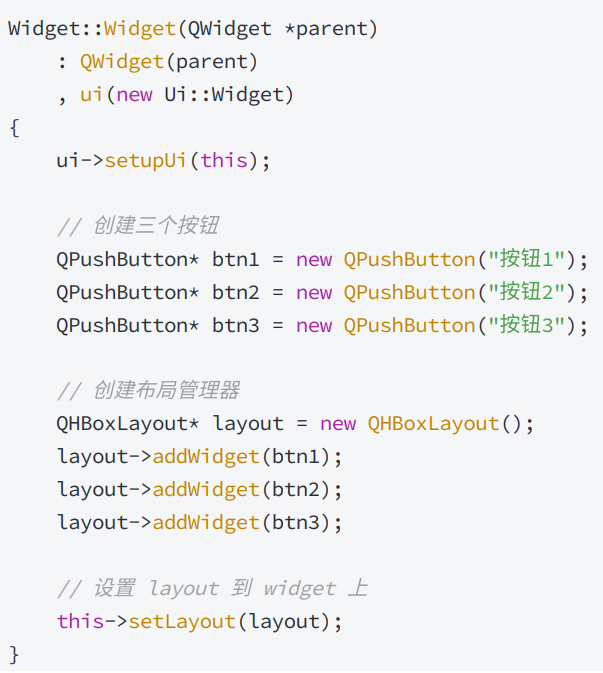Click addWidget on the btn2 line
Image resolution: width=603 pixels, height=673 pixels.
pos(206,490)
